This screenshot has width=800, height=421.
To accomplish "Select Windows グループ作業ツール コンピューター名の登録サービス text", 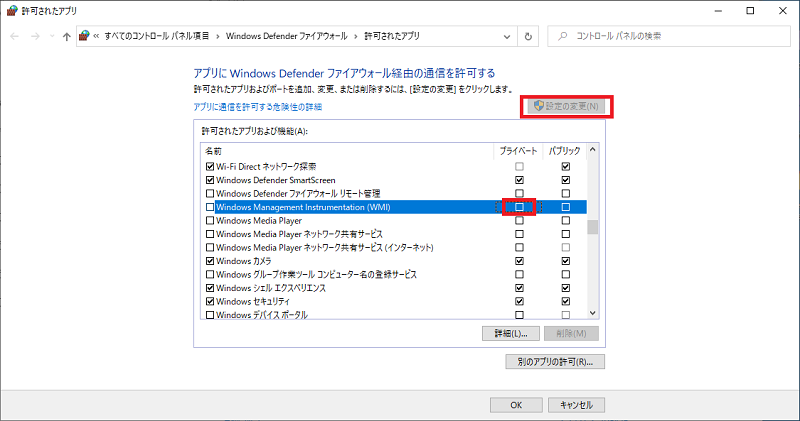I will click(316, 275).
